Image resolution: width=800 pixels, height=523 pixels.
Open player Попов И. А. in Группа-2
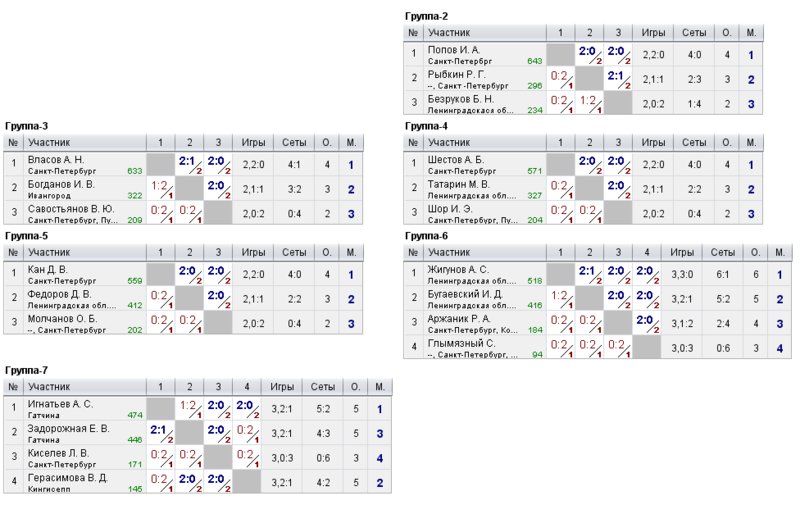tap(454, 50)
